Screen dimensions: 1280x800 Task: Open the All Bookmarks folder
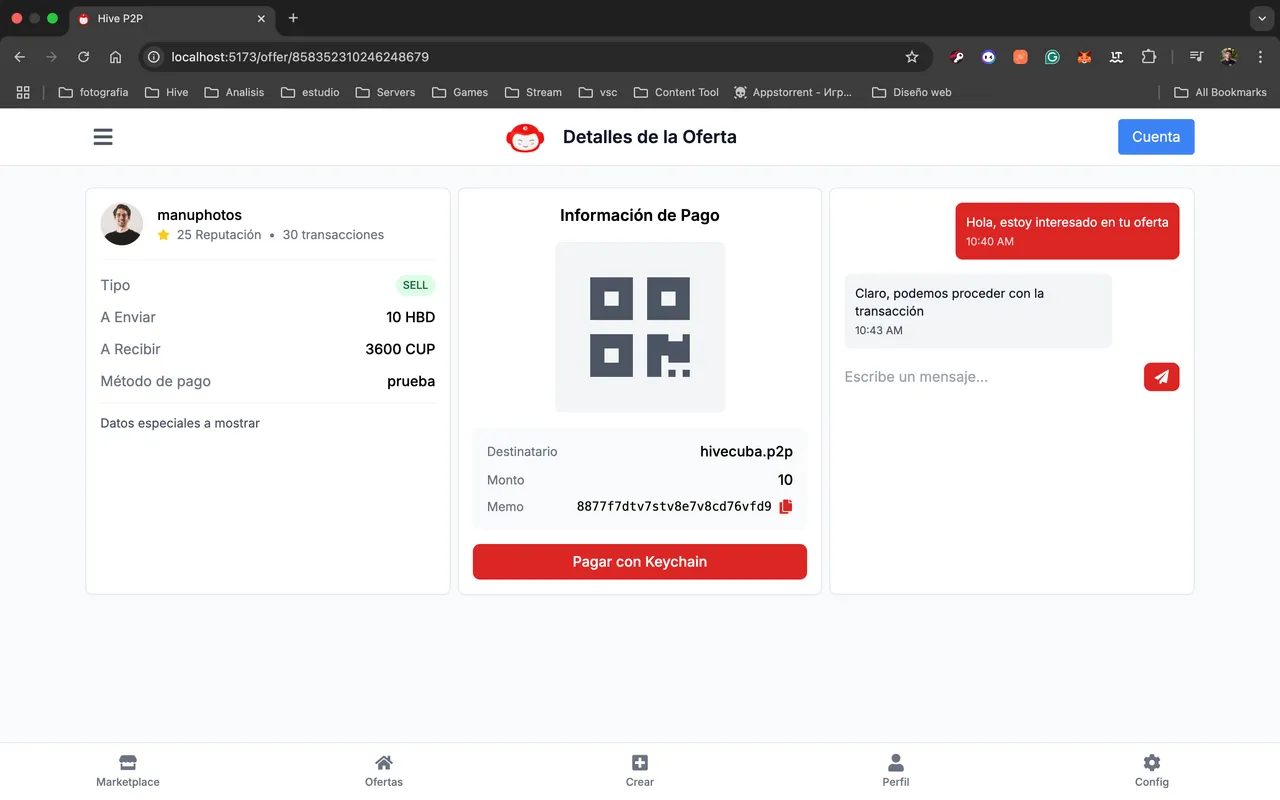tap(1220, 92)
